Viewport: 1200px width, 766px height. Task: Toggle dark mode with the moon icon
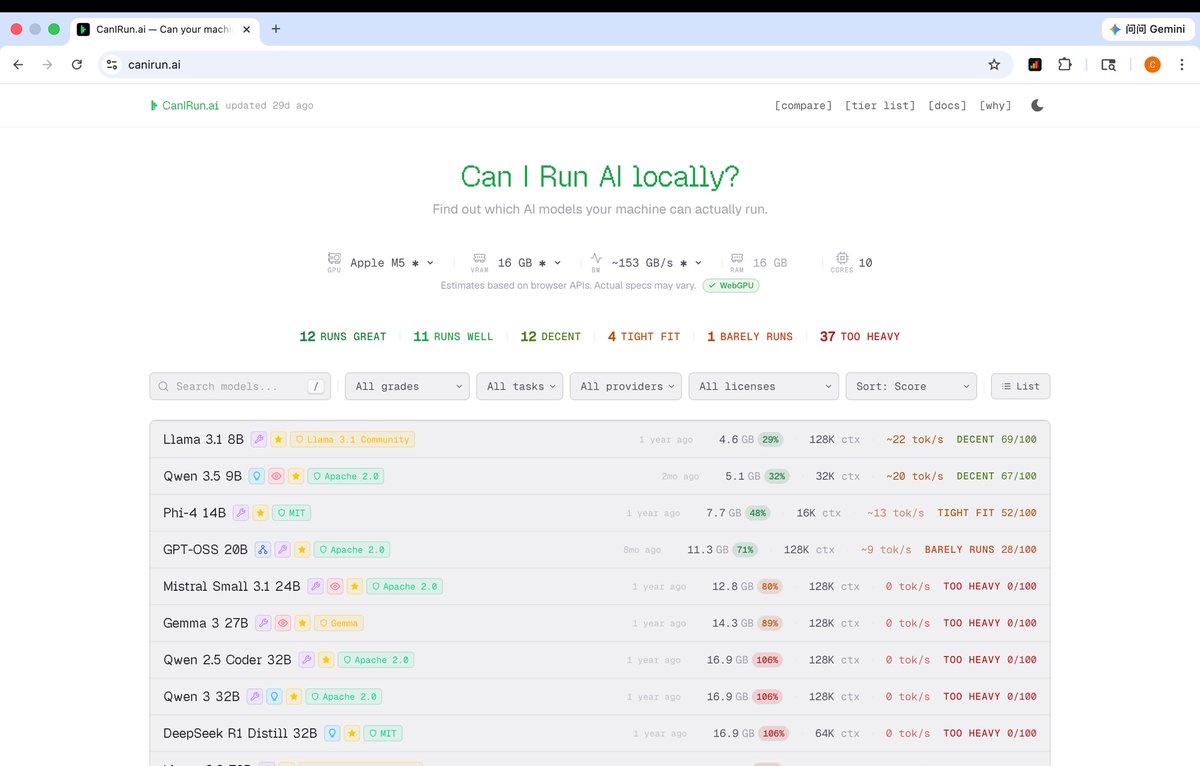click(1037, 105)
